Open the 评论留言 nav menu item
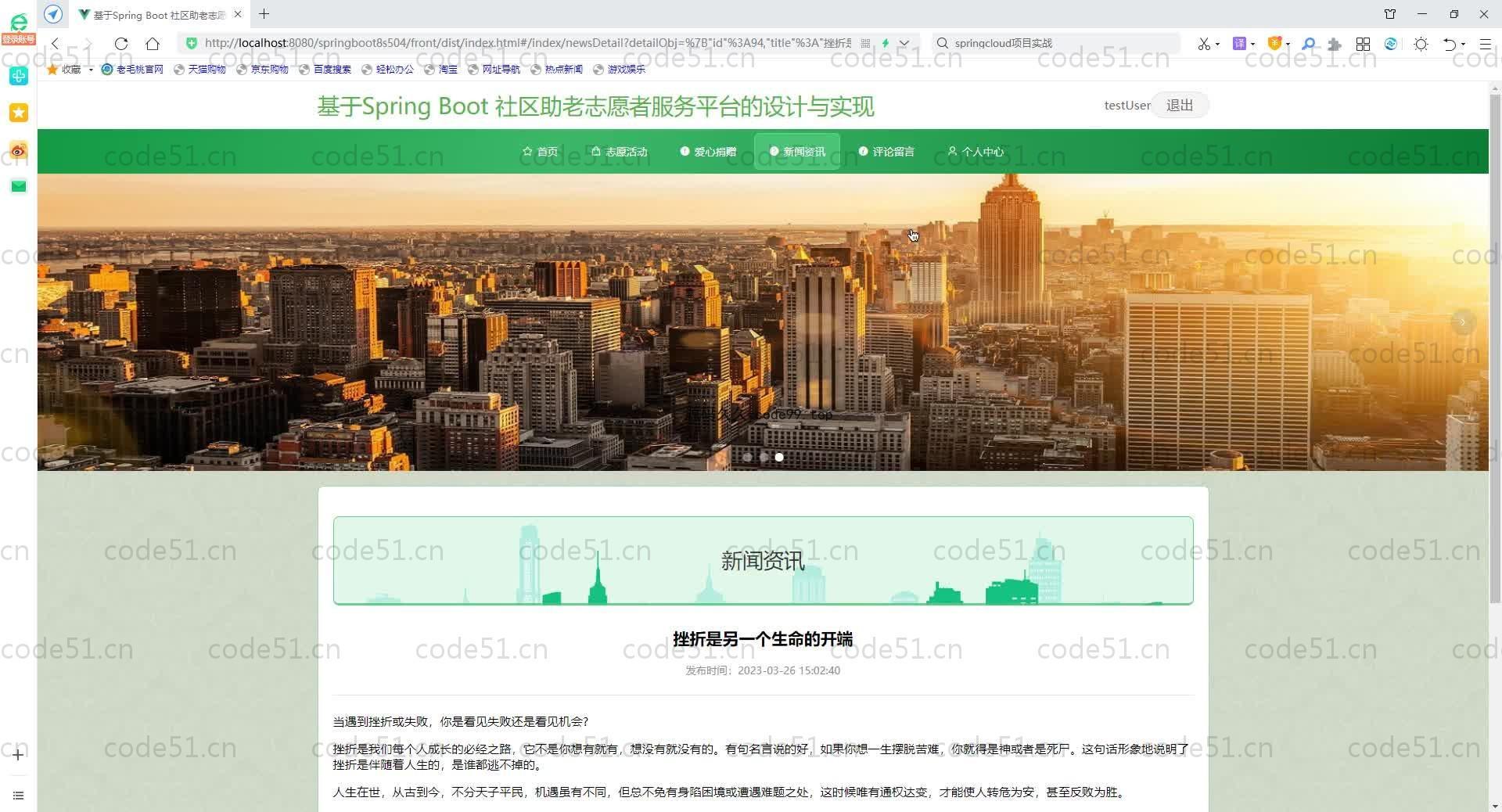This screenshot has height=812, width=1502. [886, 152]
